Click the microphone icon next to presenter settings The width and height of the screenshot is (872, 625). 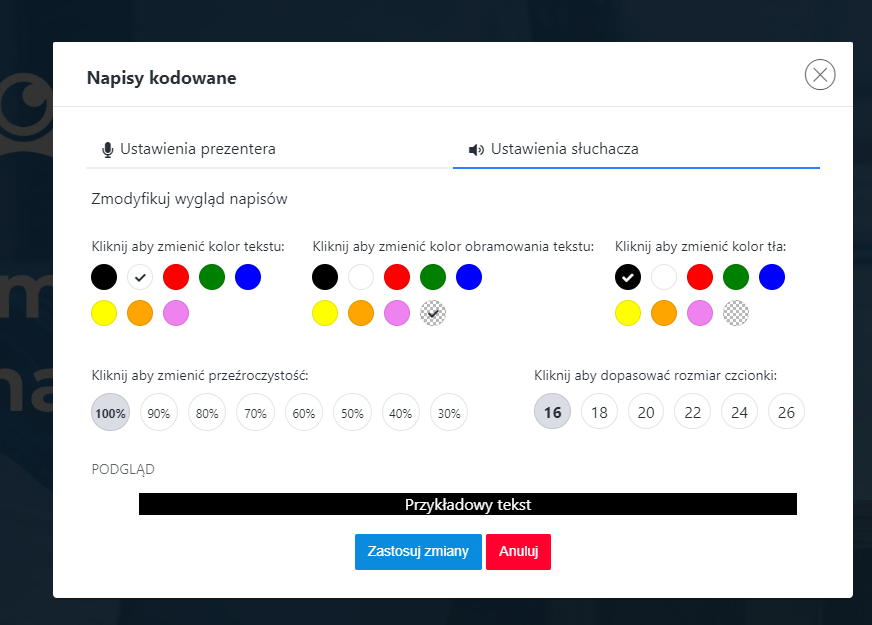(x=107, y=148)
